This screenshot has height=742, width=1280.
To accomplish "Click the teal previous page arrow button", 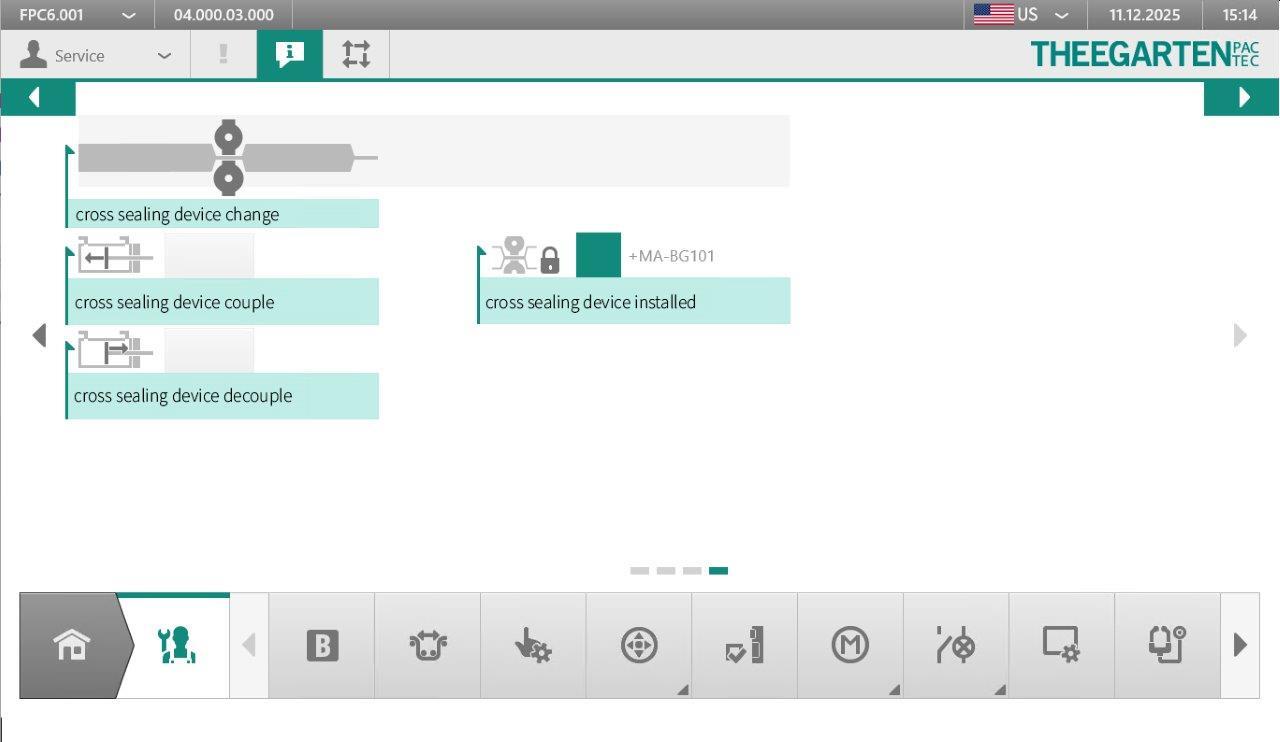I will tap(37, 98).
